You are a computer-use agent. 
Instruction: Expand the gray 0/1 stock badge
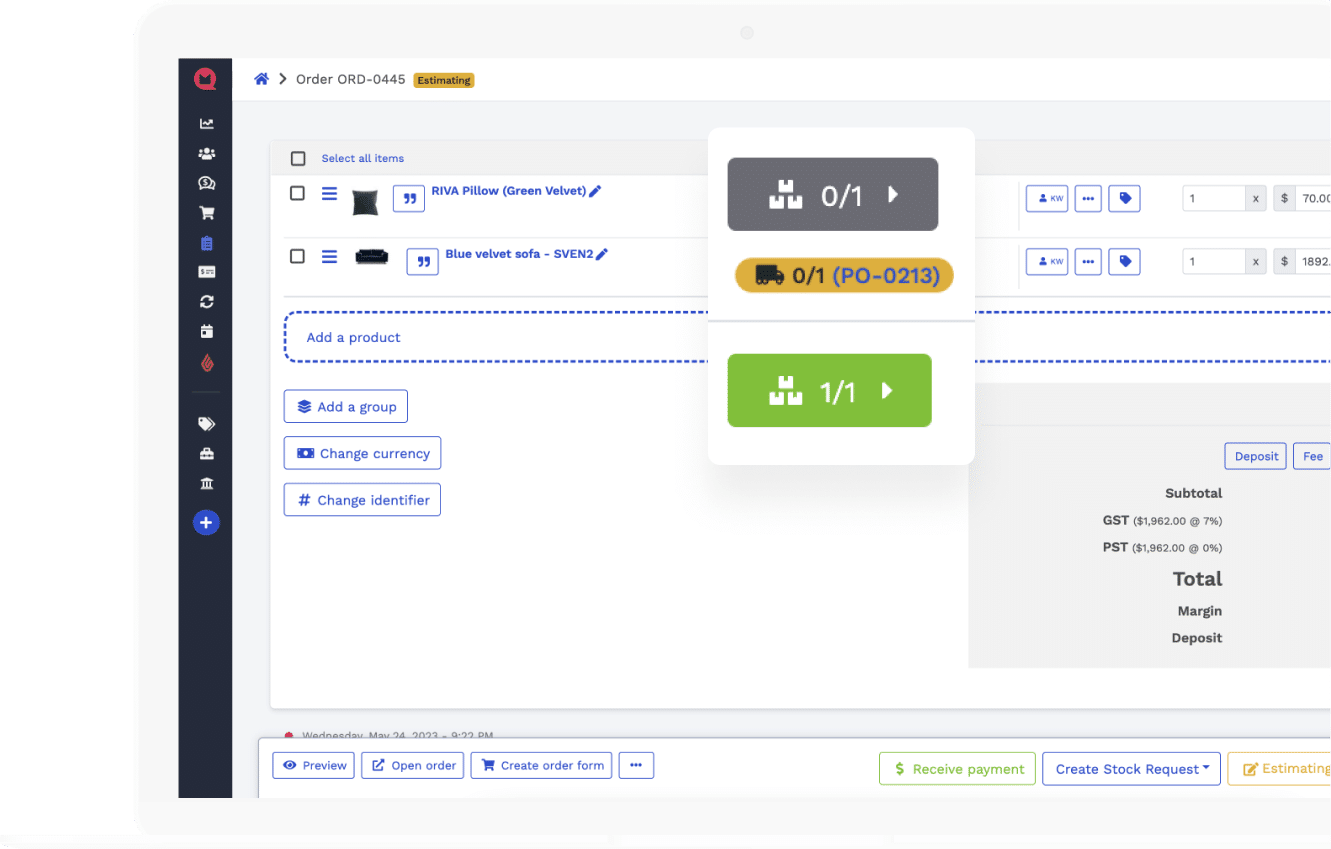[x=832, y=194]
